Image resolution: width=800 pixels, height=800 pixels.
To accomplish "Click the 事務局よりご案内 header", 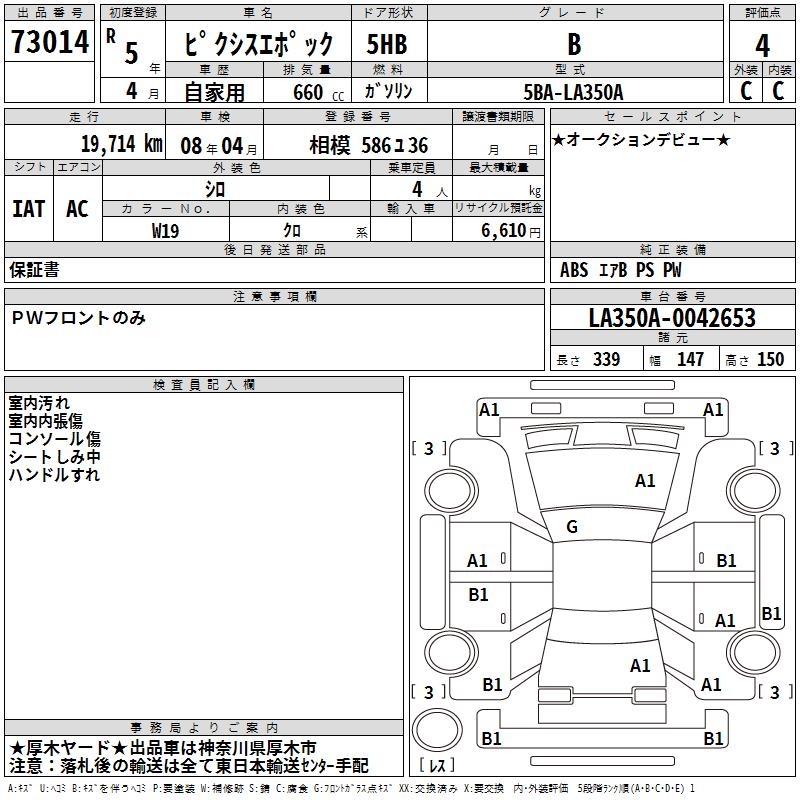I will pos(204,728).
